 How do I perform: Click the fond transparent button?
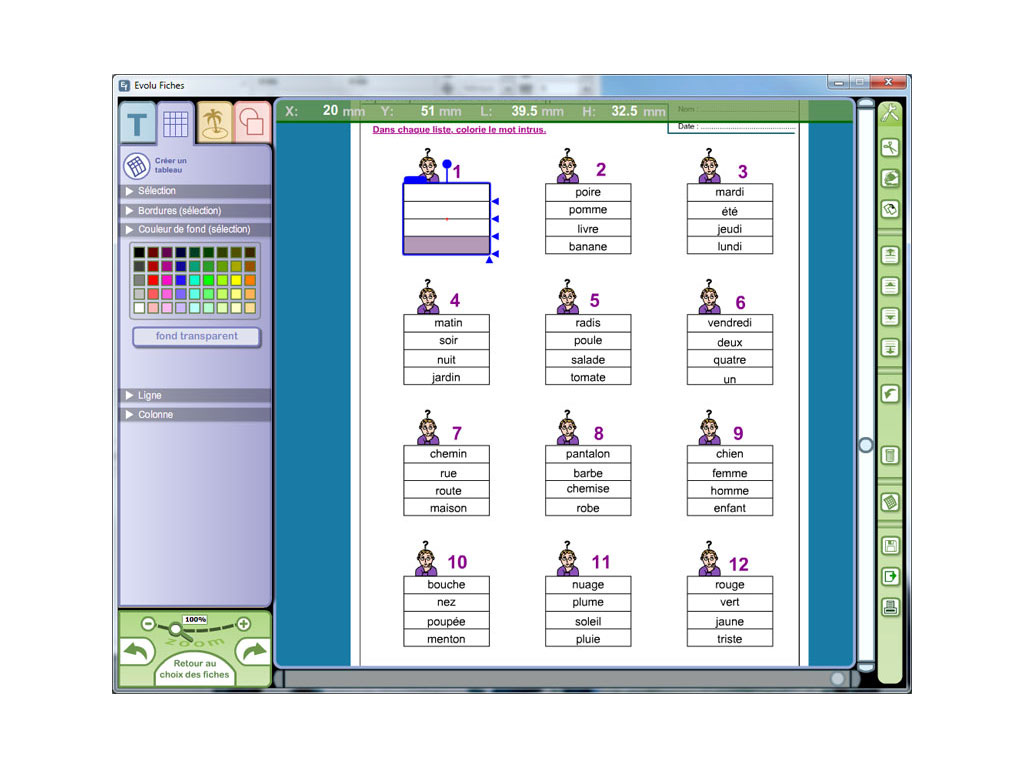pyautogui.click(x=197, y=337)
